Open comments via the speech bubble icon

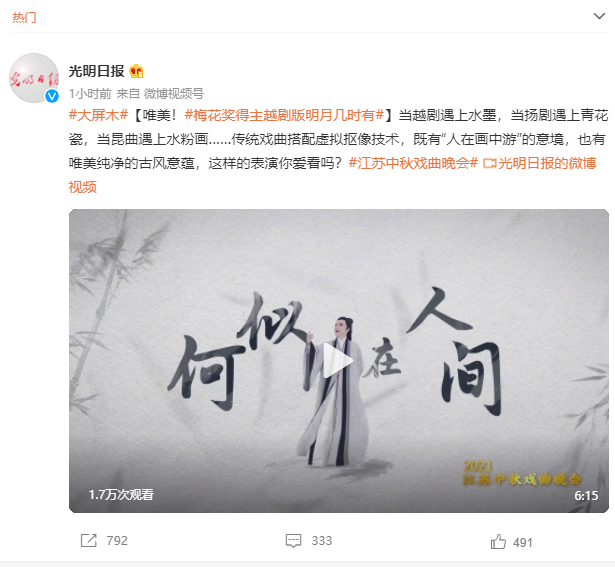point(293,541)
